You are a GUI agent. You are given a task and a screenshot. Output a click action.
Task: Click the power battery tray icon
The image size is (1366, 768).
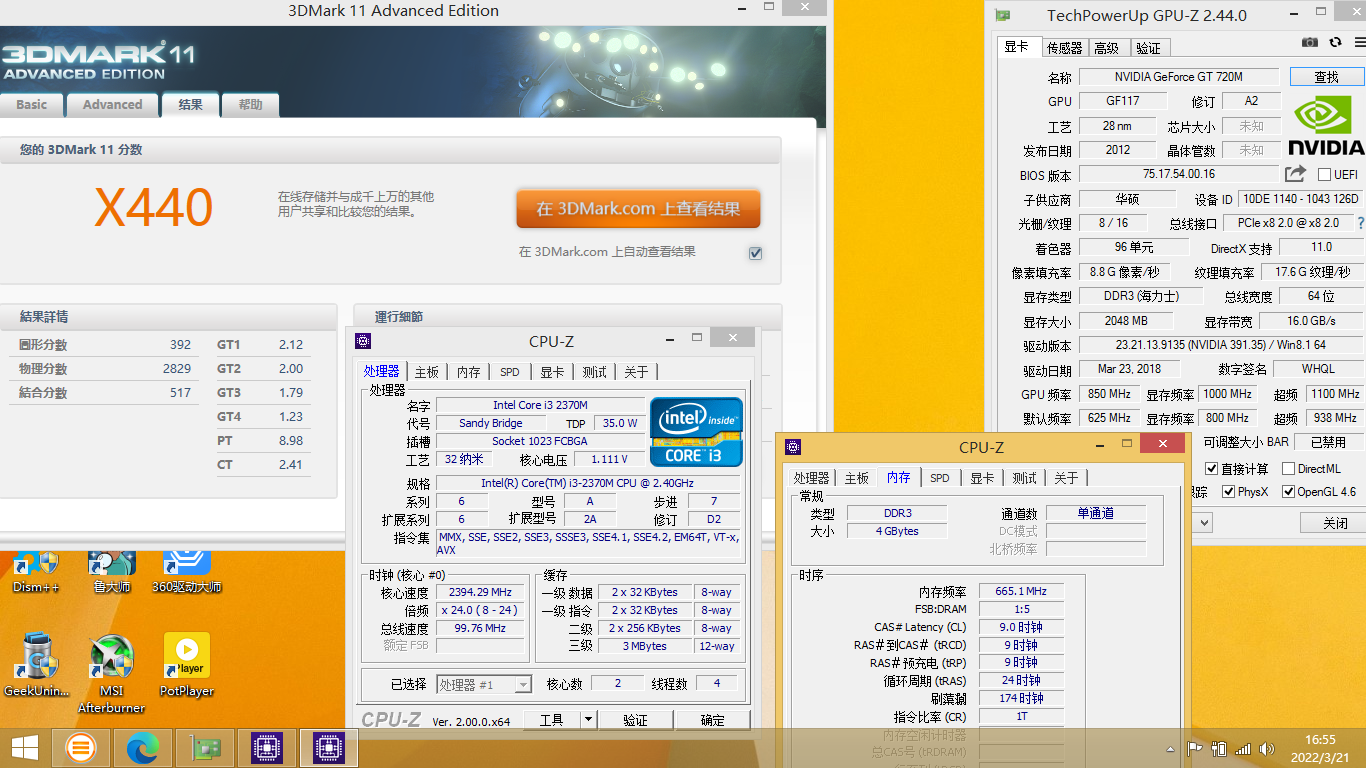click(x=1219, y=748)
